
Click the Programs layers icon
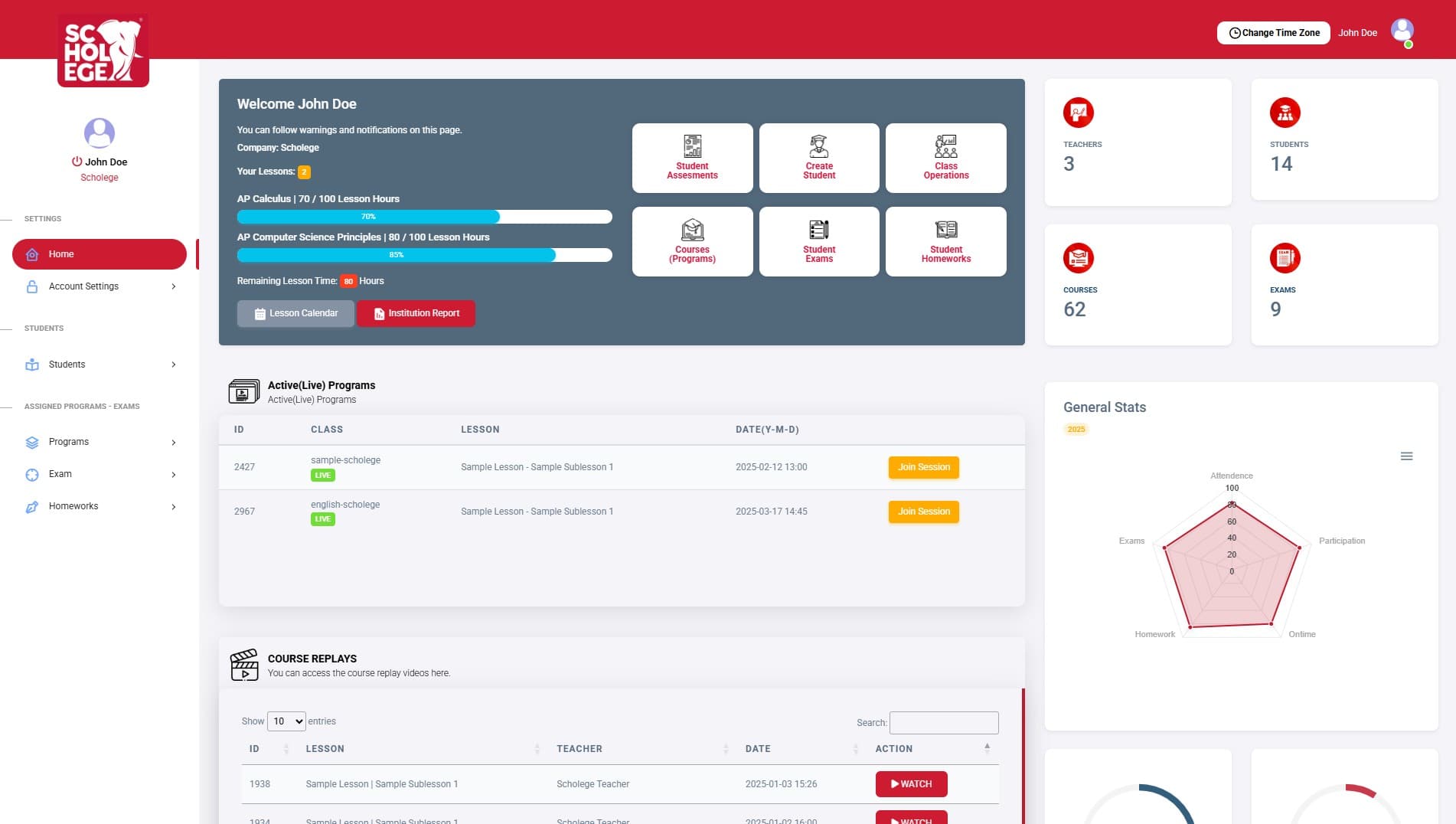(x=32, y=442)
